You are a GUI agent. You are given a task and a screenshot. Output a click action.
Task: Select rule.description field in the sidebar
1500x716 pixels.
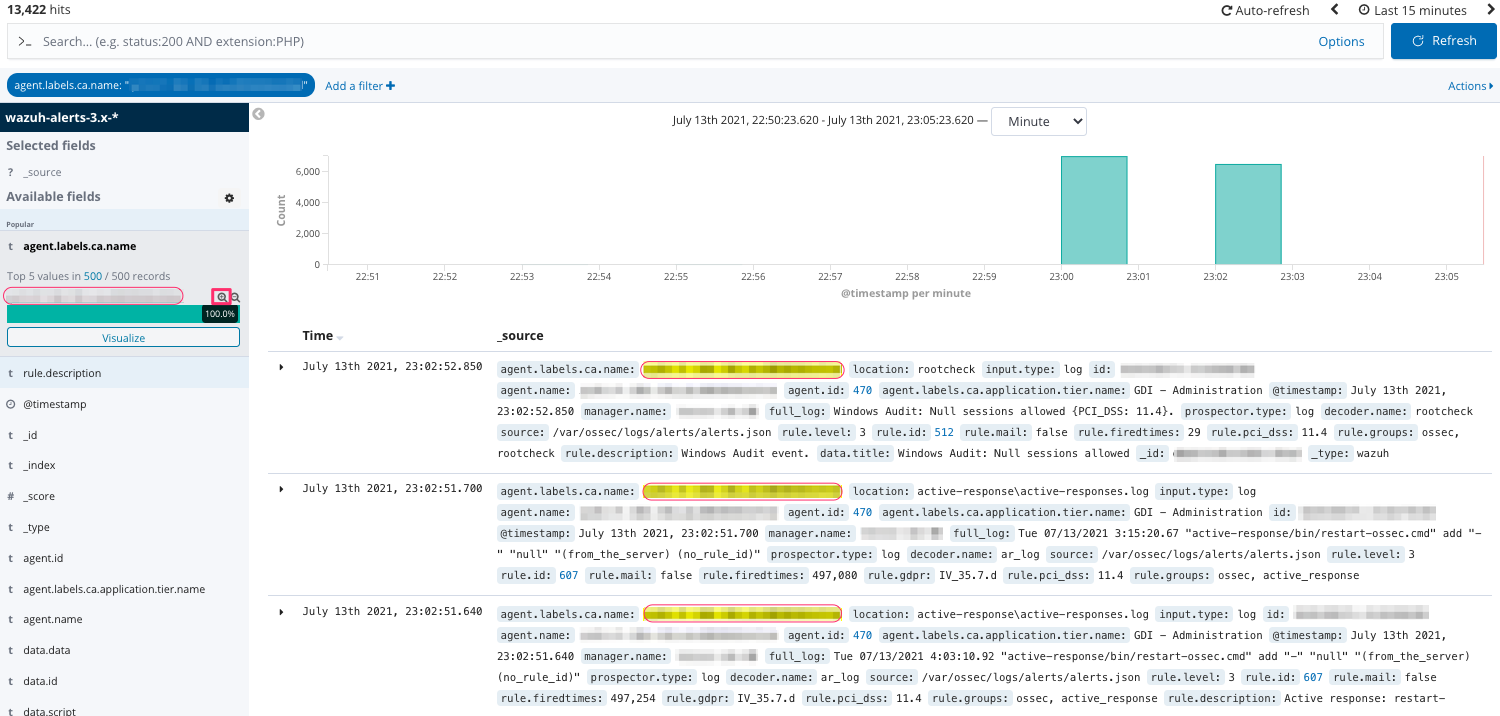click(62, 373)
